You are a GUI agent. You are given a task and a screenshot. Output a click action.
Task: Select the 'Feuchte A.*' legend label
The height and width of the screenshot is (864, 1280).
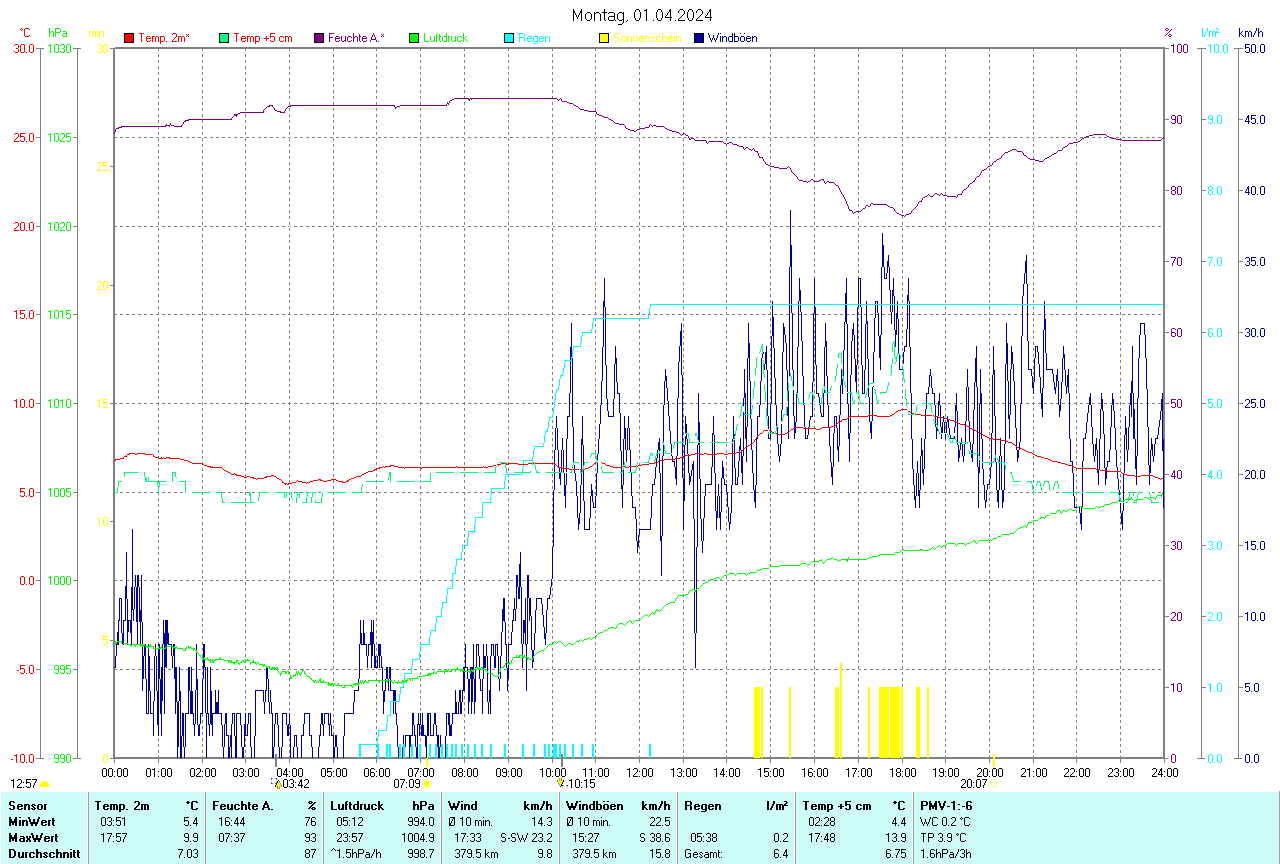(x=356, y=38)
